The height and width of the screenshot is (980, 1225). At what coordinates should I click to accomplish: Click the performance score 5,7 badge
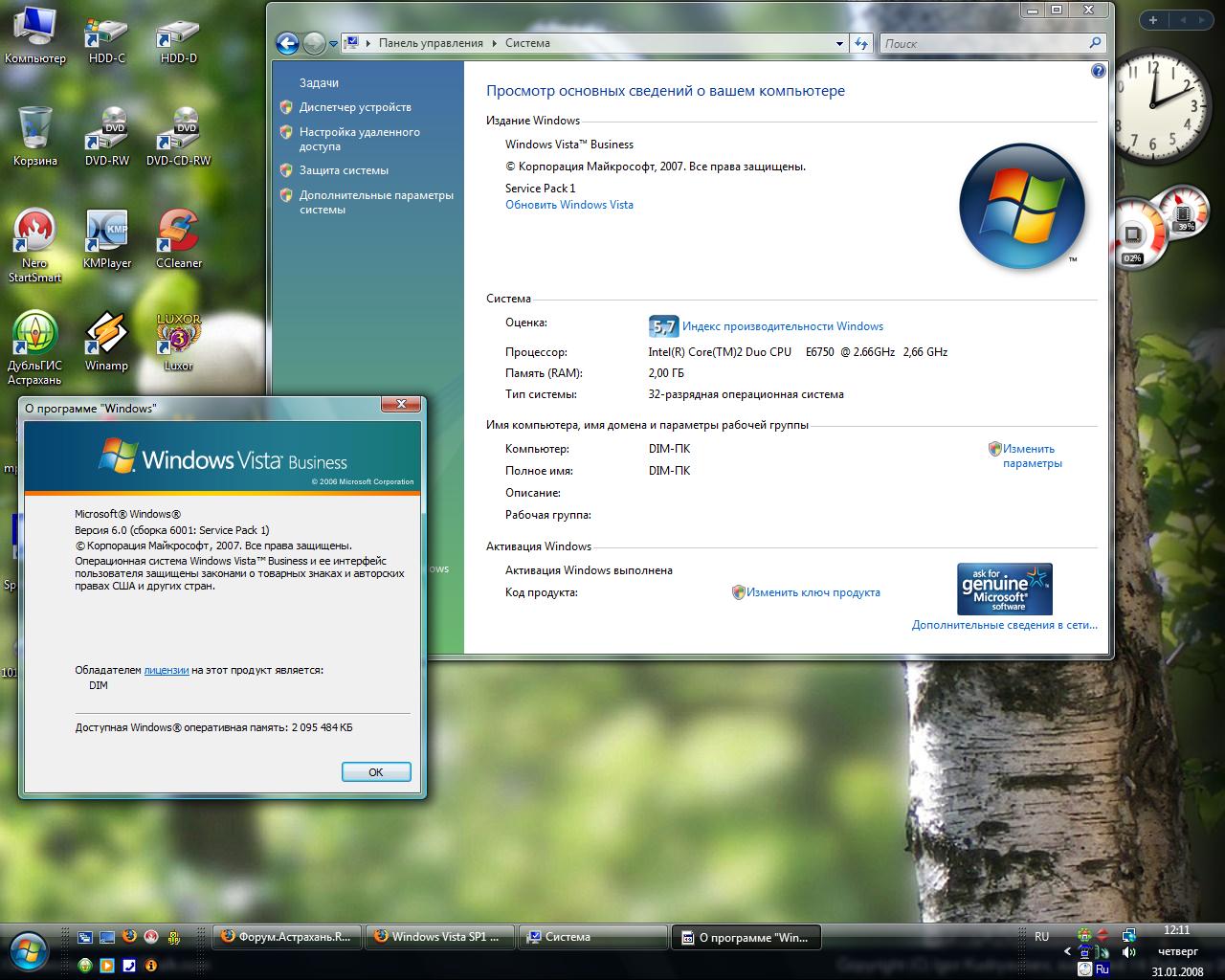[x=663, y=326]
